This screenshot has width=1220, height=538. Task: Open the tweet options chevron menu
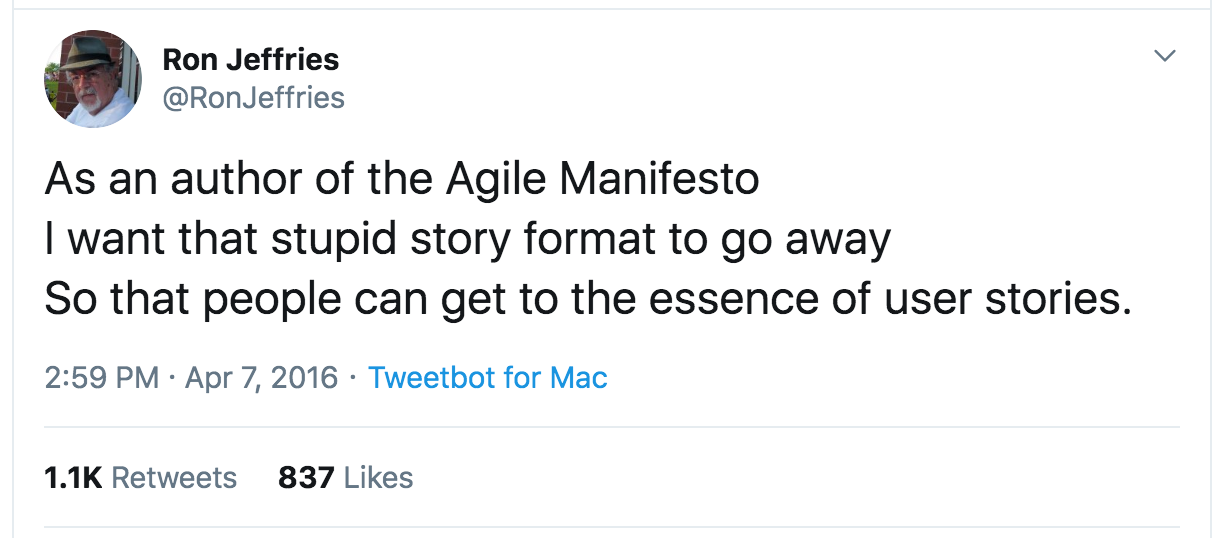[1164, 56]
